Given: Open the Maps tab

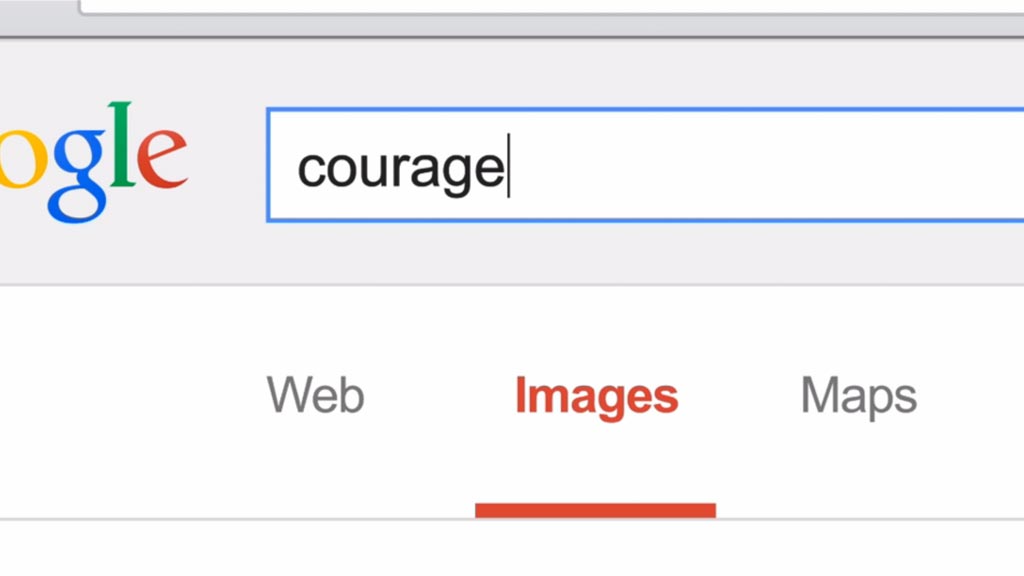Looking at the screenshot, I should (859, 396).
